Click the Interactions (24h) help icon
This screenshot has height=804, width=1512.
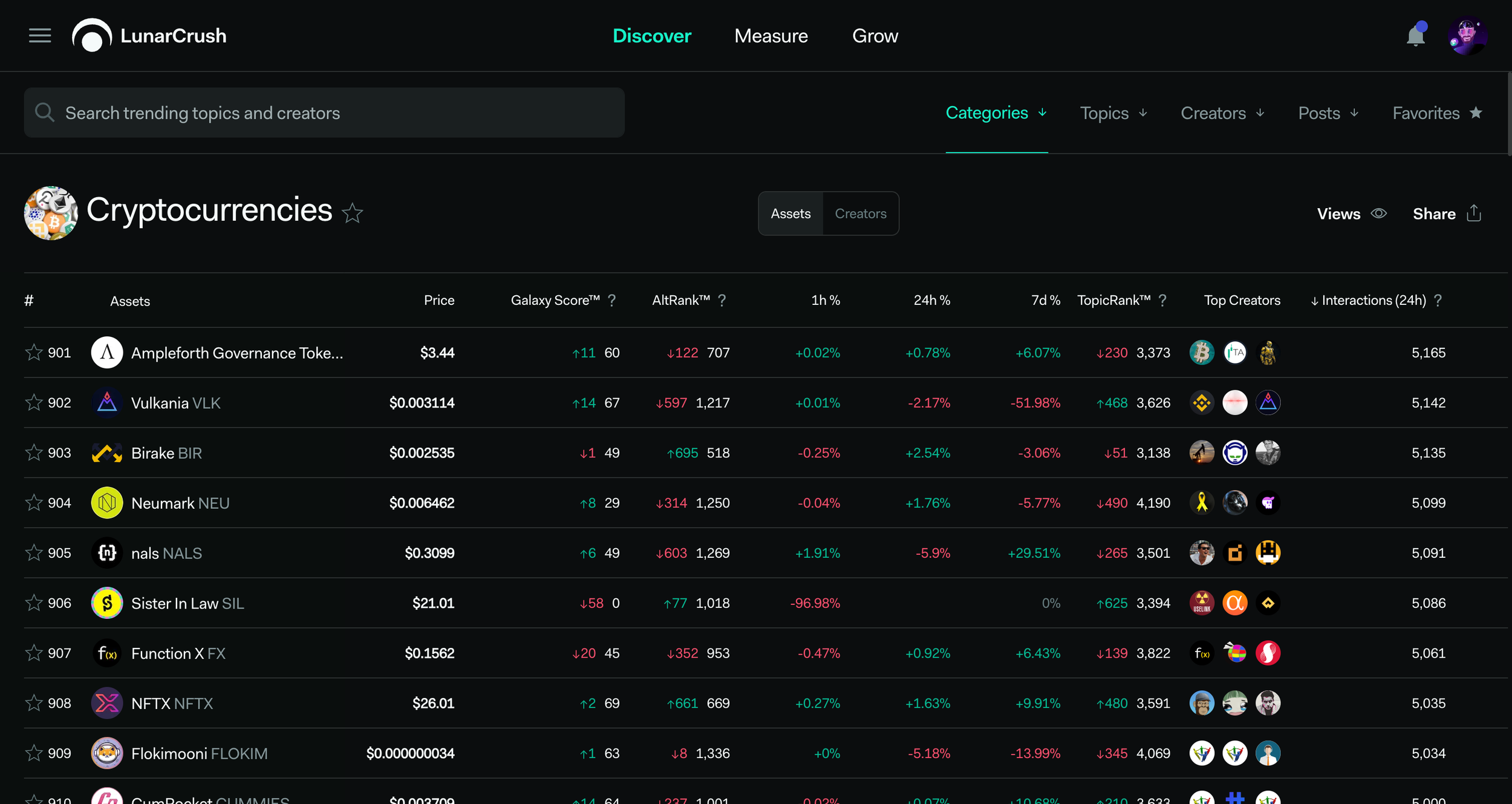pyautogui.click(x=1438, y=301)
